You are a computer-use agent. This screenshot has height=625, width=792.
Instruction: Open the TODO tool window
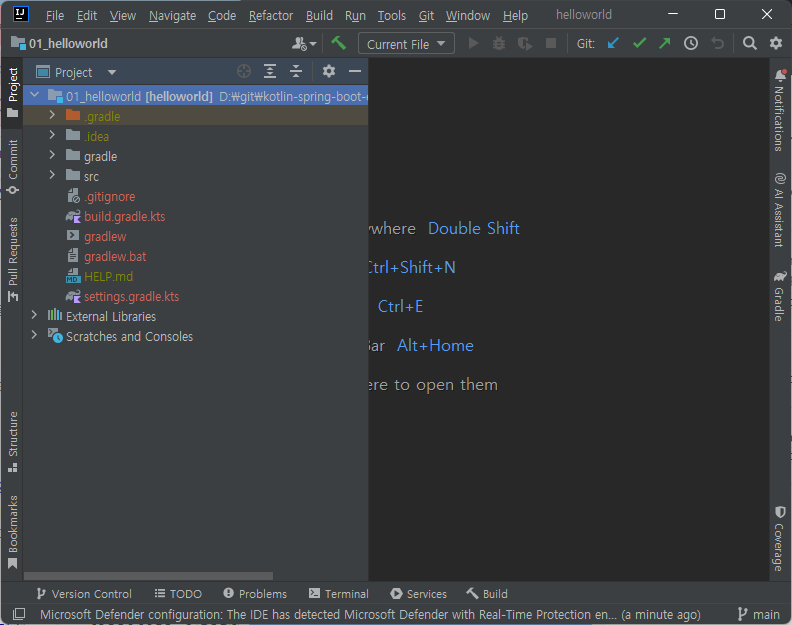click(x=178, y=594)
